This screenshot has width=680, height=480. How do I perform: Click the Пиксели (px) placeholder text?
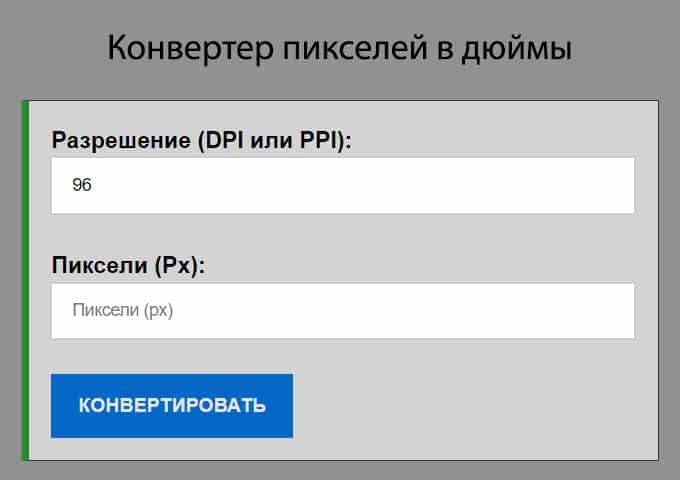click(x=123, y=311)
